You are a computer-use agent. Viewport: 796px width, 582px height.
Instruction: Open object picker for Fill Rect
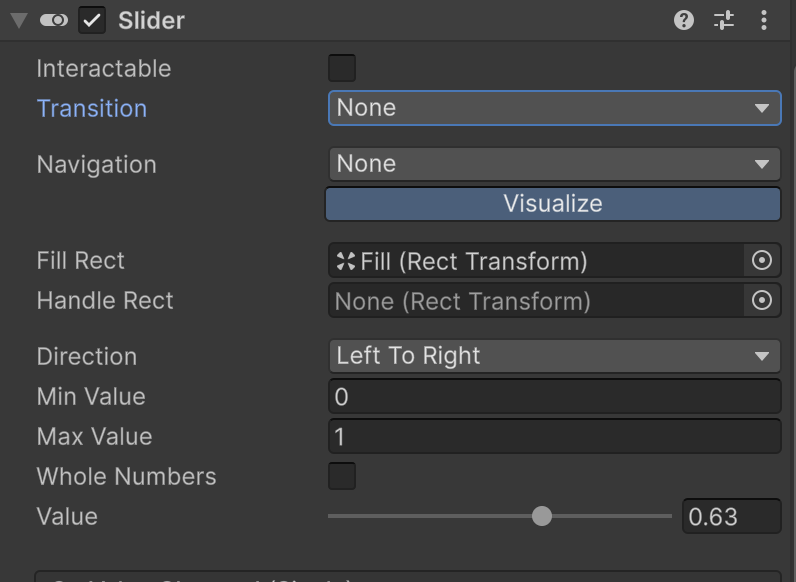762,261
